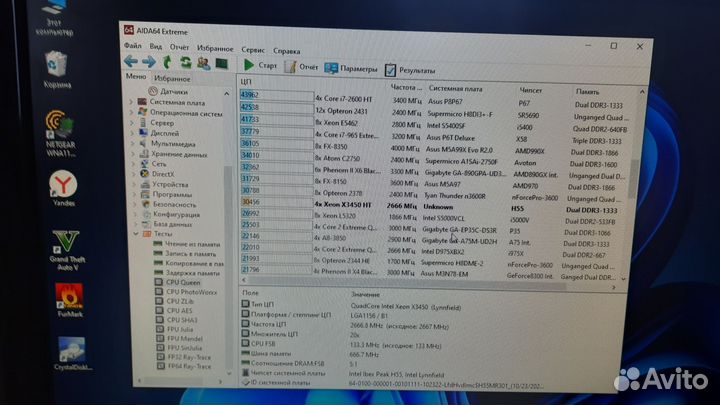
Task: Click the Forward arrow in AIDA64 toolbar
Action: (x=148, y=62)
